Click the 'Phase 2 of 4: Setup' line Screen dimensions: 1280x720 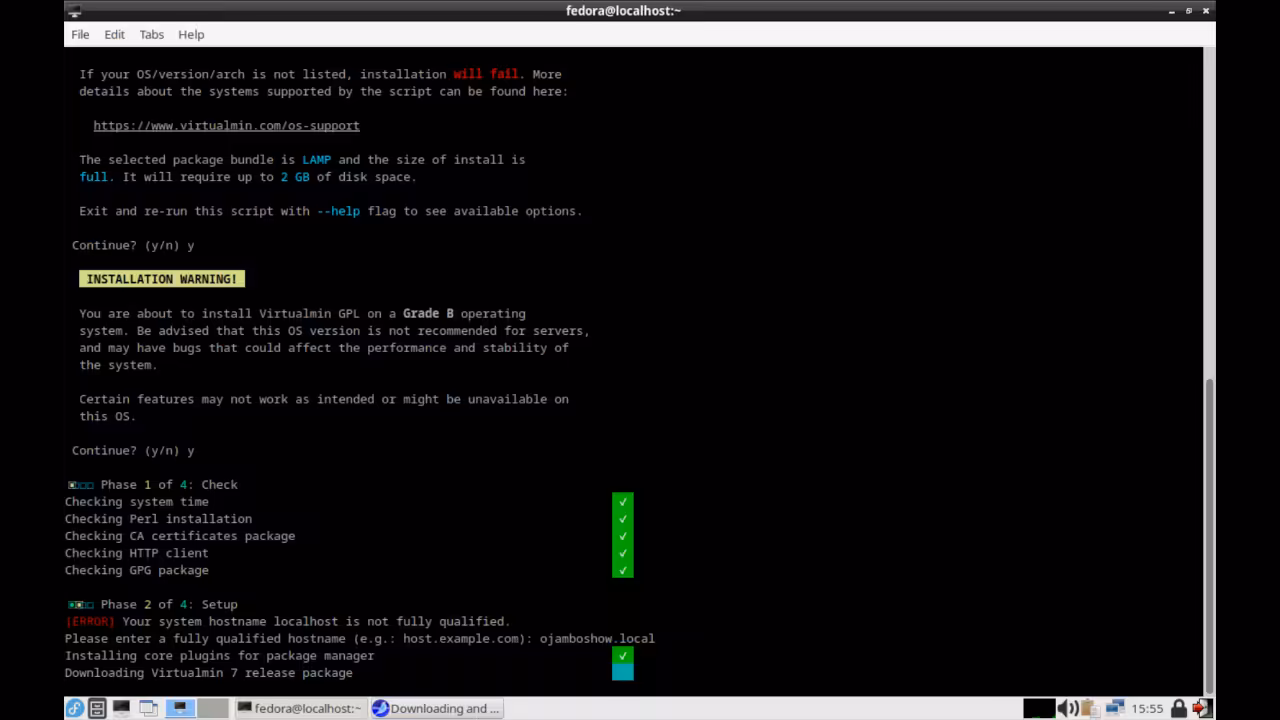[153, 604]
